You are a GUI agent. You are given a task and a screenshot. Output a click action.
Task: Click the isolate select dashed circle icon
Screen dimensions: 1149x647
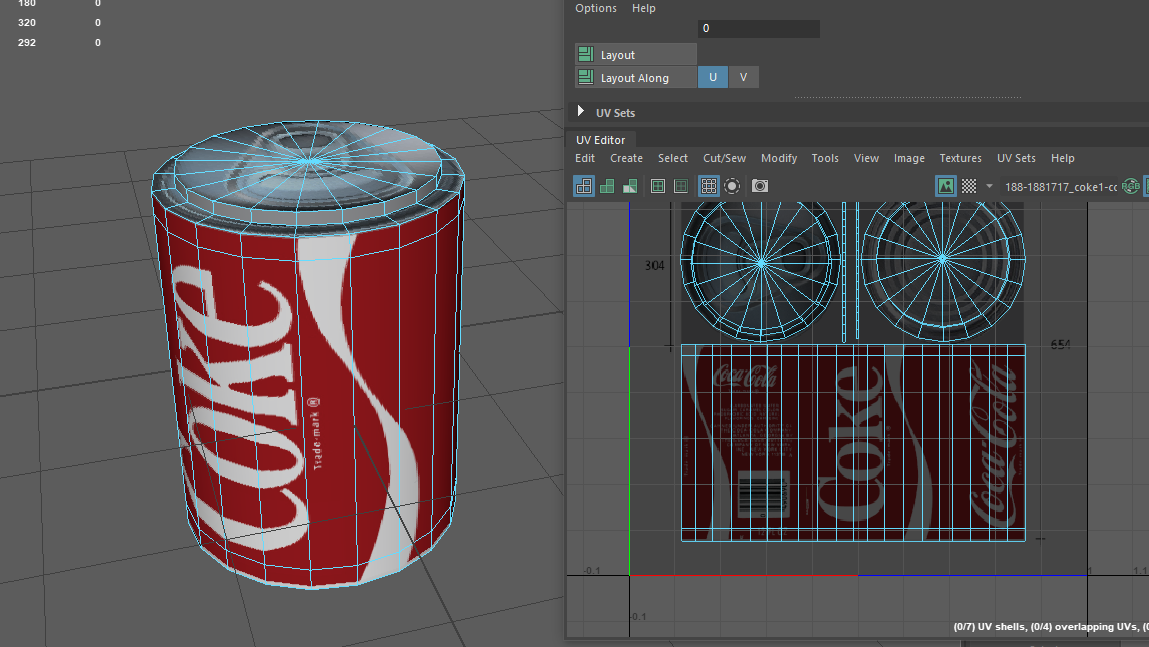point(733,186)
